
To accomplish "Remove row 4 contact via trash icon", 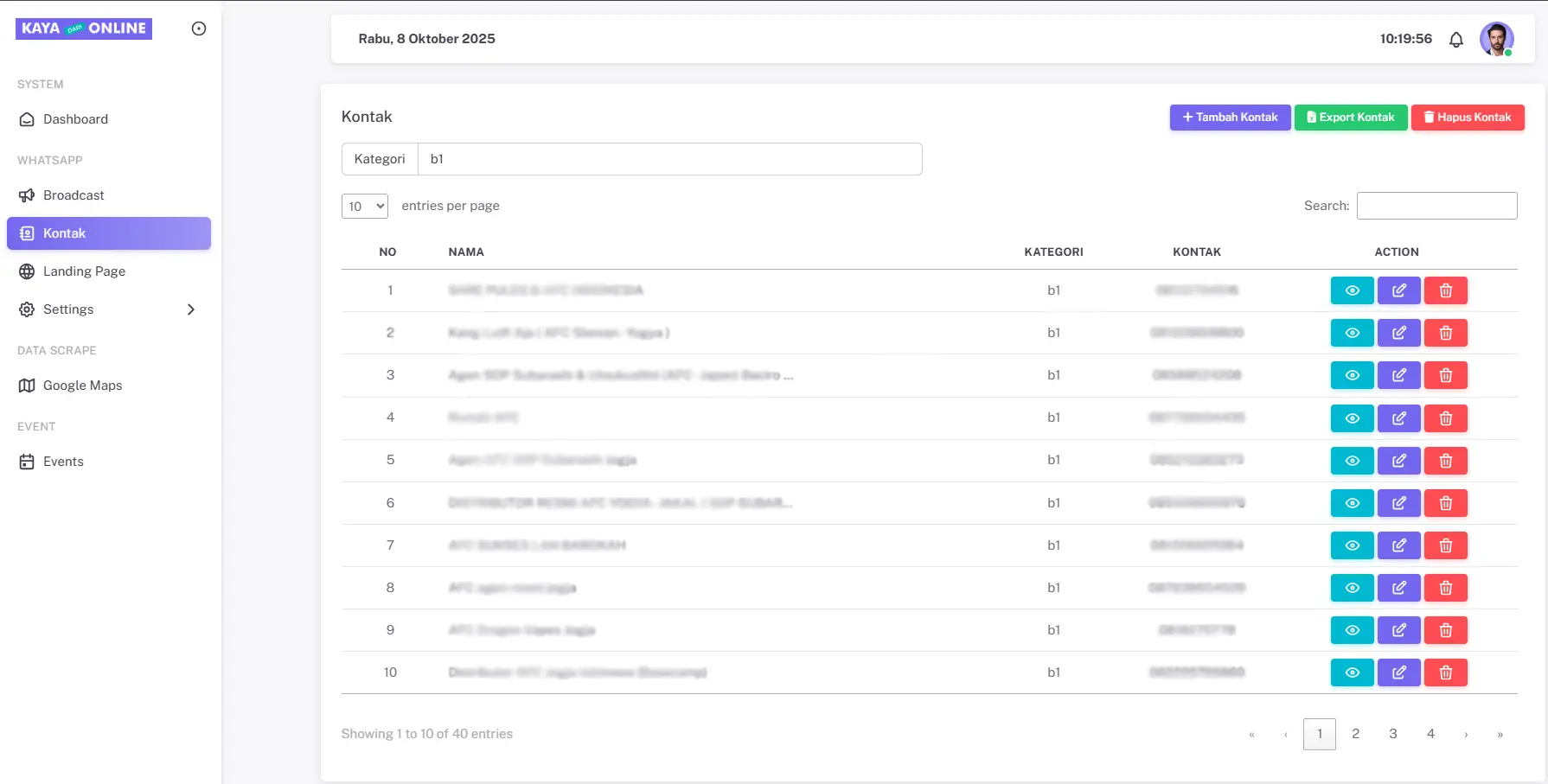I will tap(1445, 418).
